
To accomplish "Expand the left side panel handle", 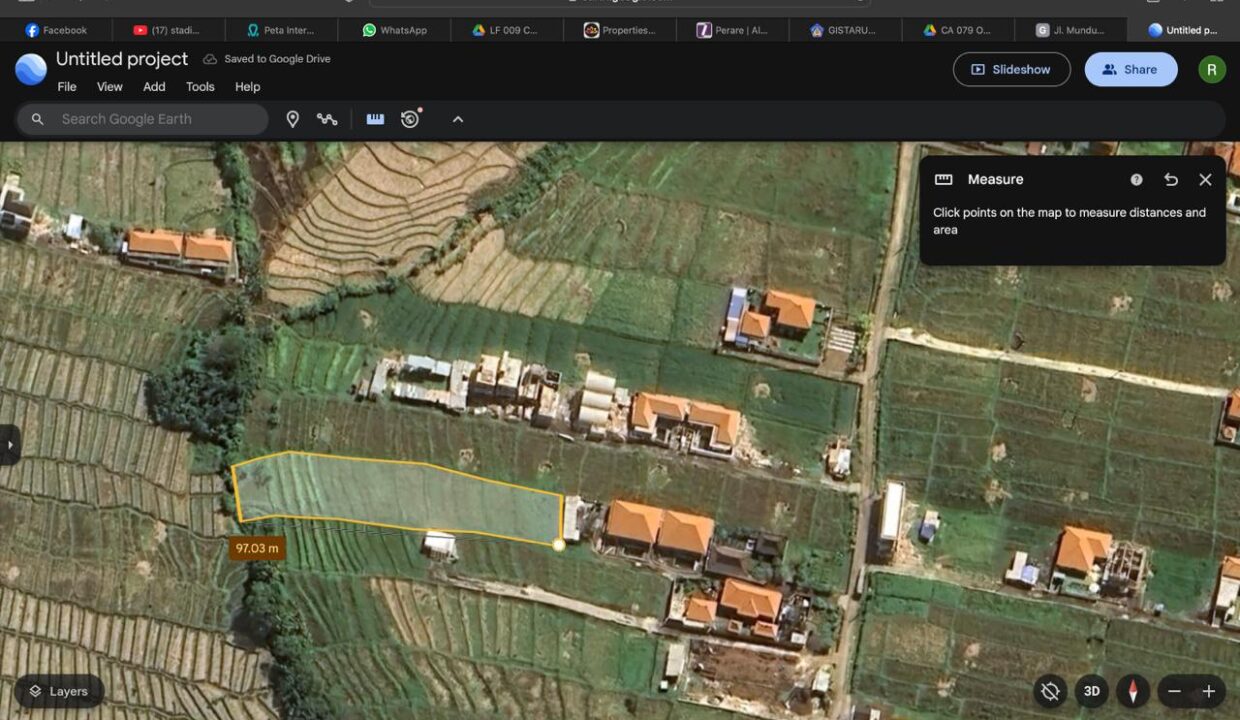I will click(10, 445).
